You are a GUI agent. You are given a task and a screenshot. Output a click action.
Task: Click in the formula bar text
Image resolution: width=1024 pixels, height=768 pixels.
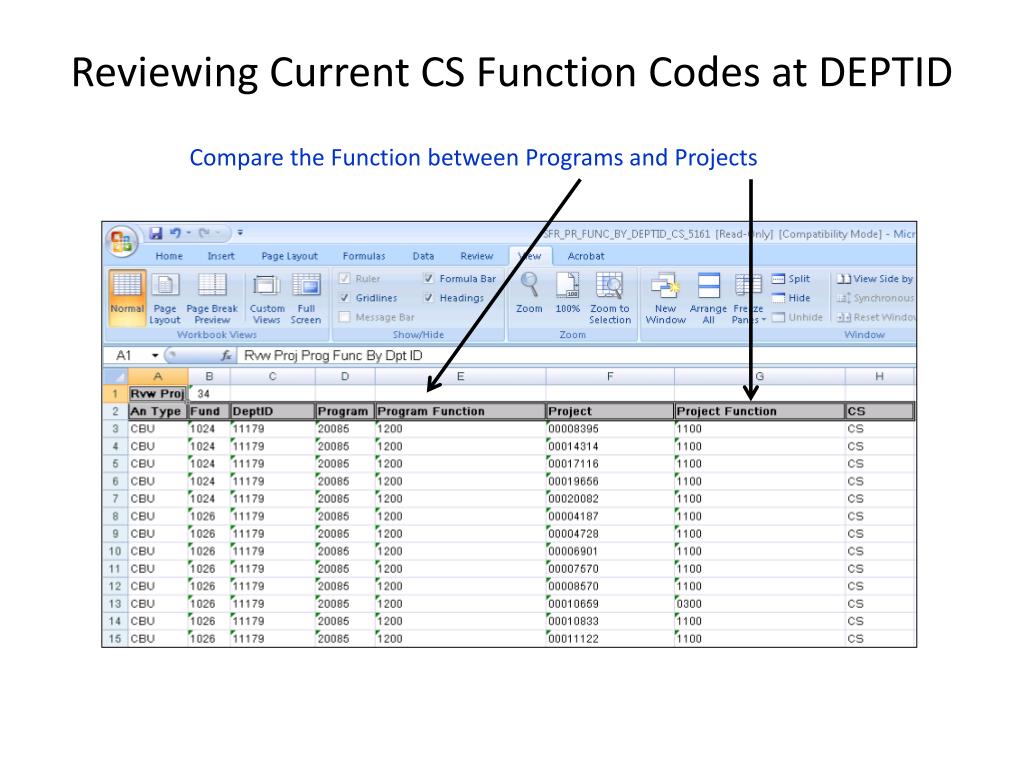pos(333,356)
